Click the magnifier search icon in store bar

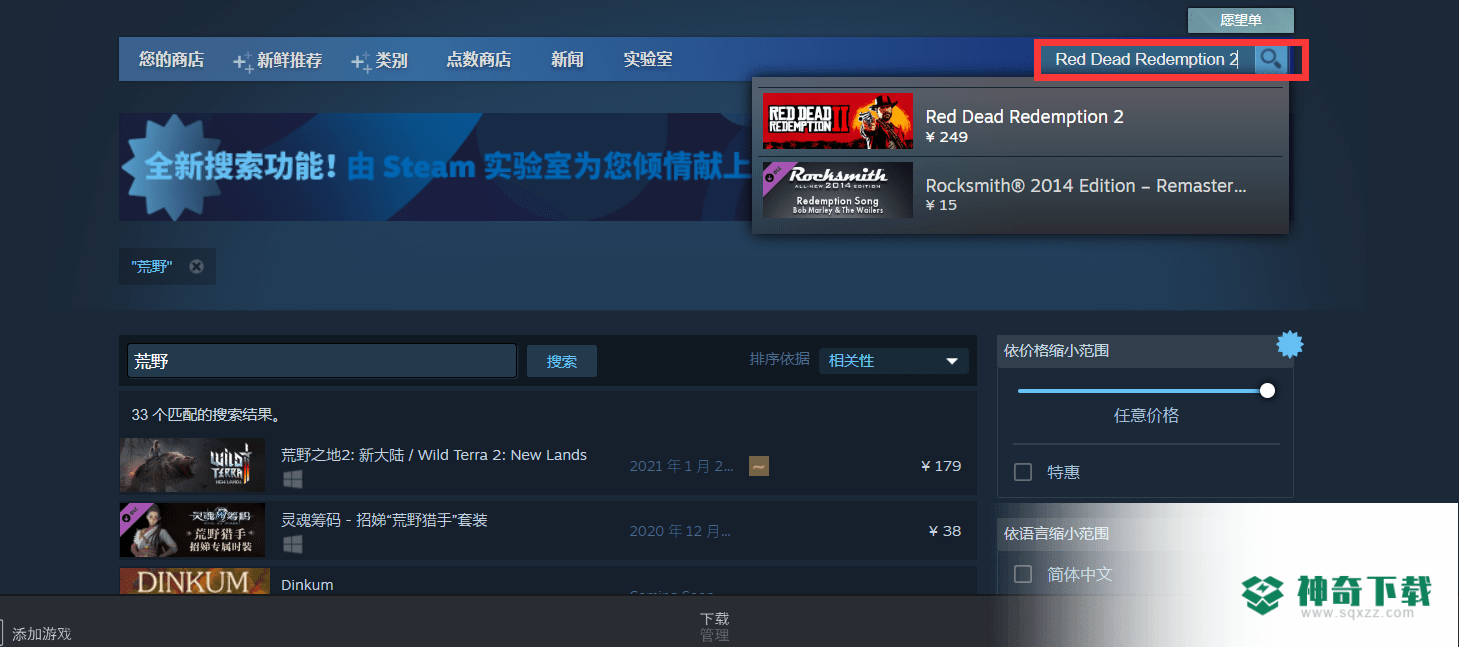pyautogui.click(x=1270, y=59)
